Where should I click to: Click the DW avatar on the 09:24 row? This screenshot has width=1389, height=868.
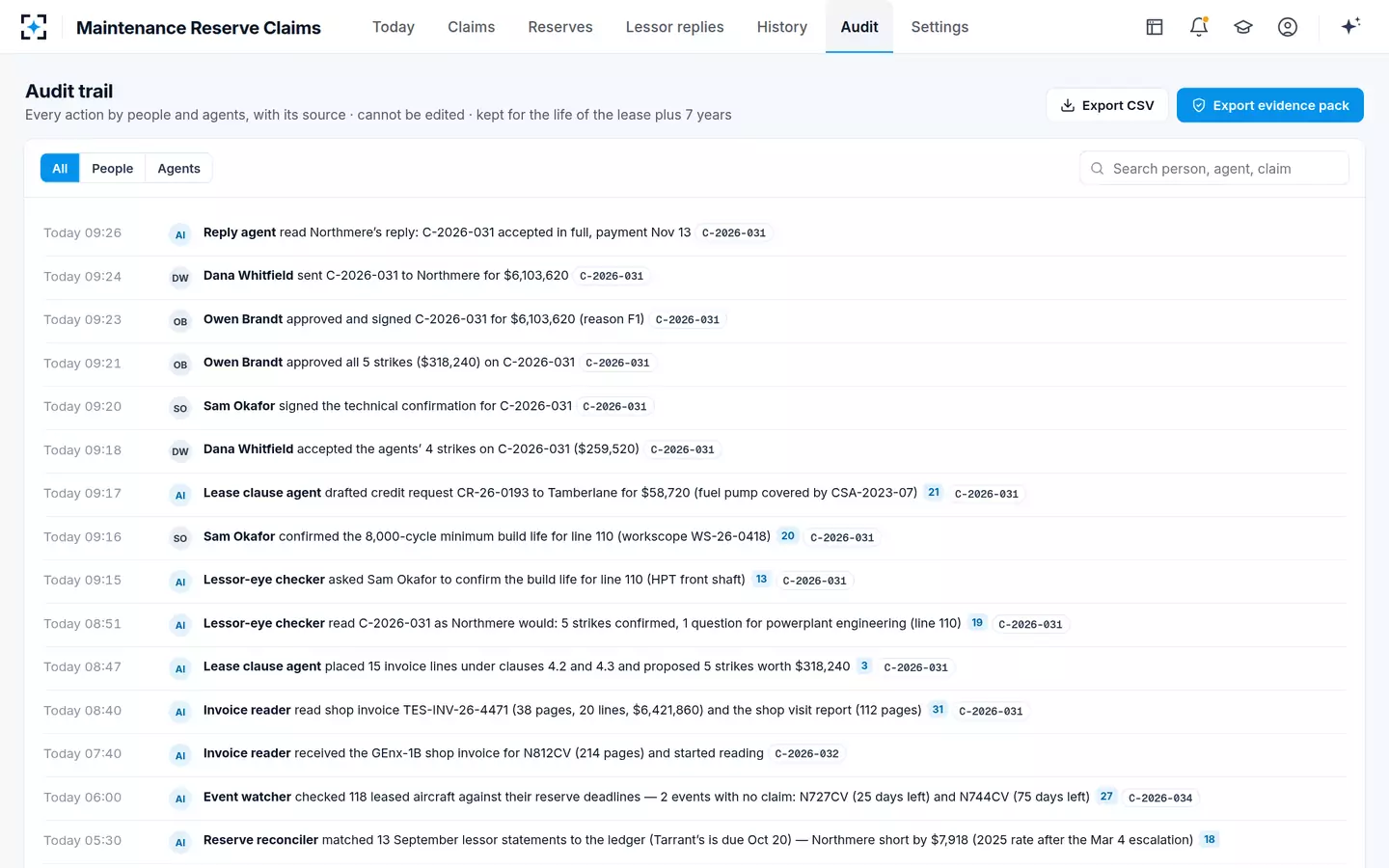pyautogui.click(x=180, y=278)
